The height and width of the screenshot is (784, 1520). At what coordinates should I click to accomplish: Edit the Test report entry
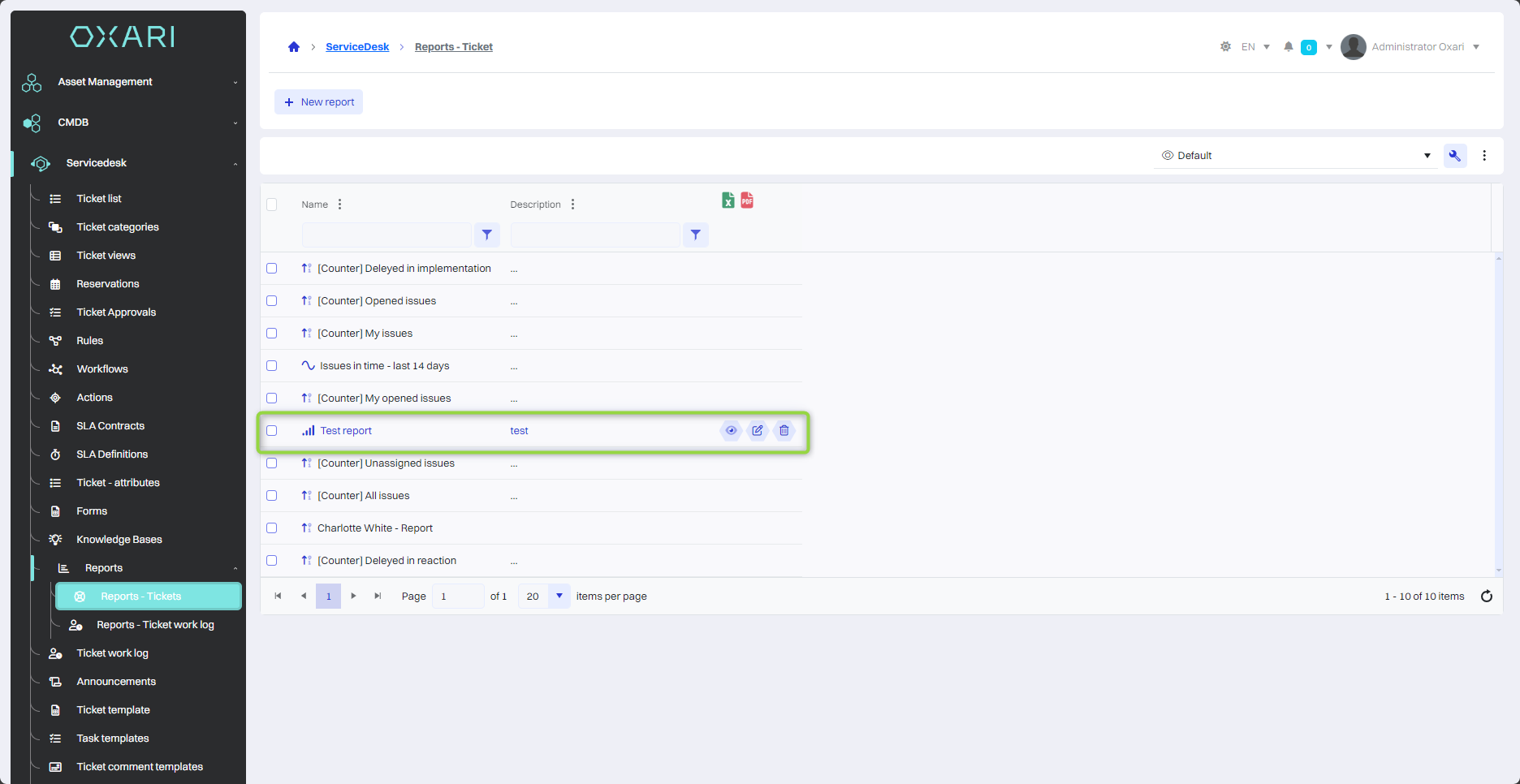coord(758,431)
